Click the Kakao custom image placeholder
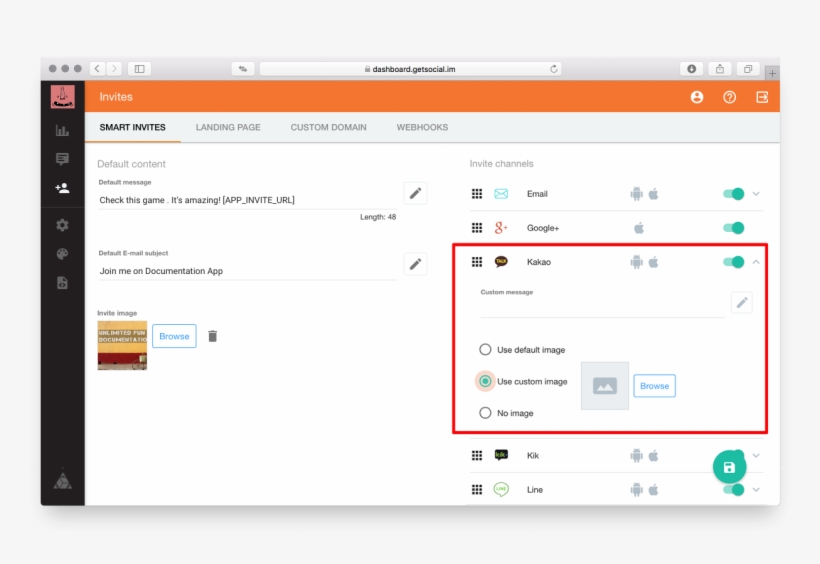Viewport: 820px width, 564px height. pos(605,386)
